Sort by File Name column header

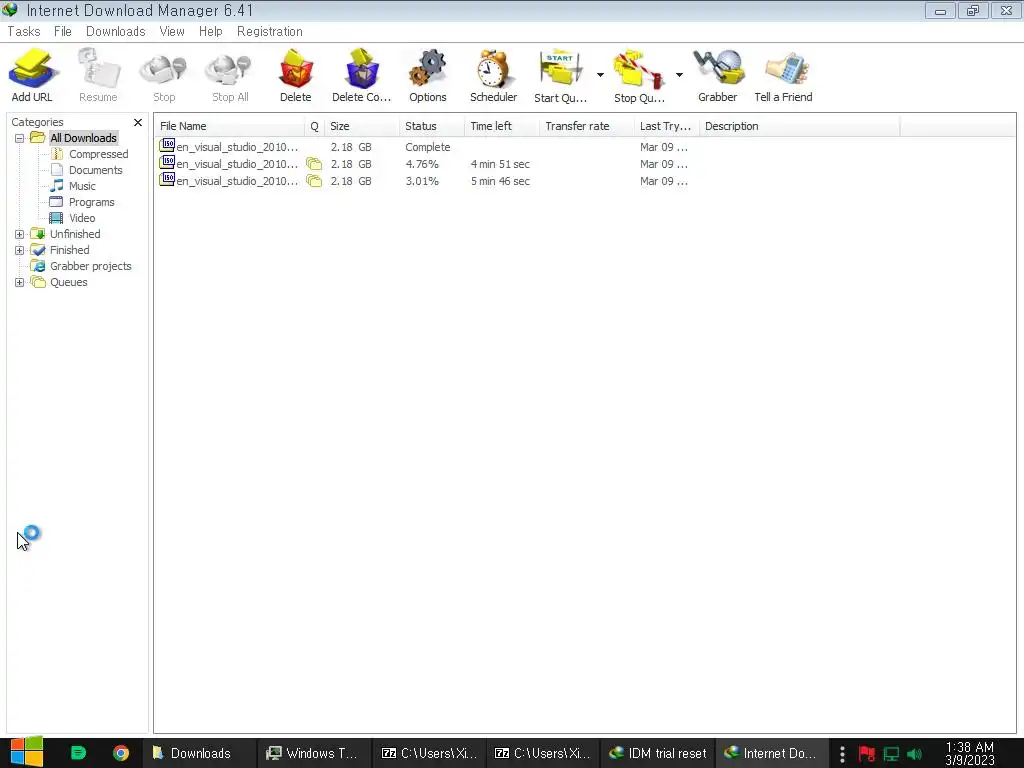(229, 126)
